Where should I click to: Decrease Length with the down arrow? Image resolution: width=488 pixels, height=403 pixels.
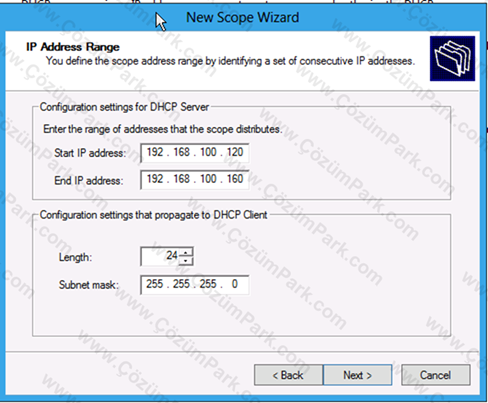point(186,261)
